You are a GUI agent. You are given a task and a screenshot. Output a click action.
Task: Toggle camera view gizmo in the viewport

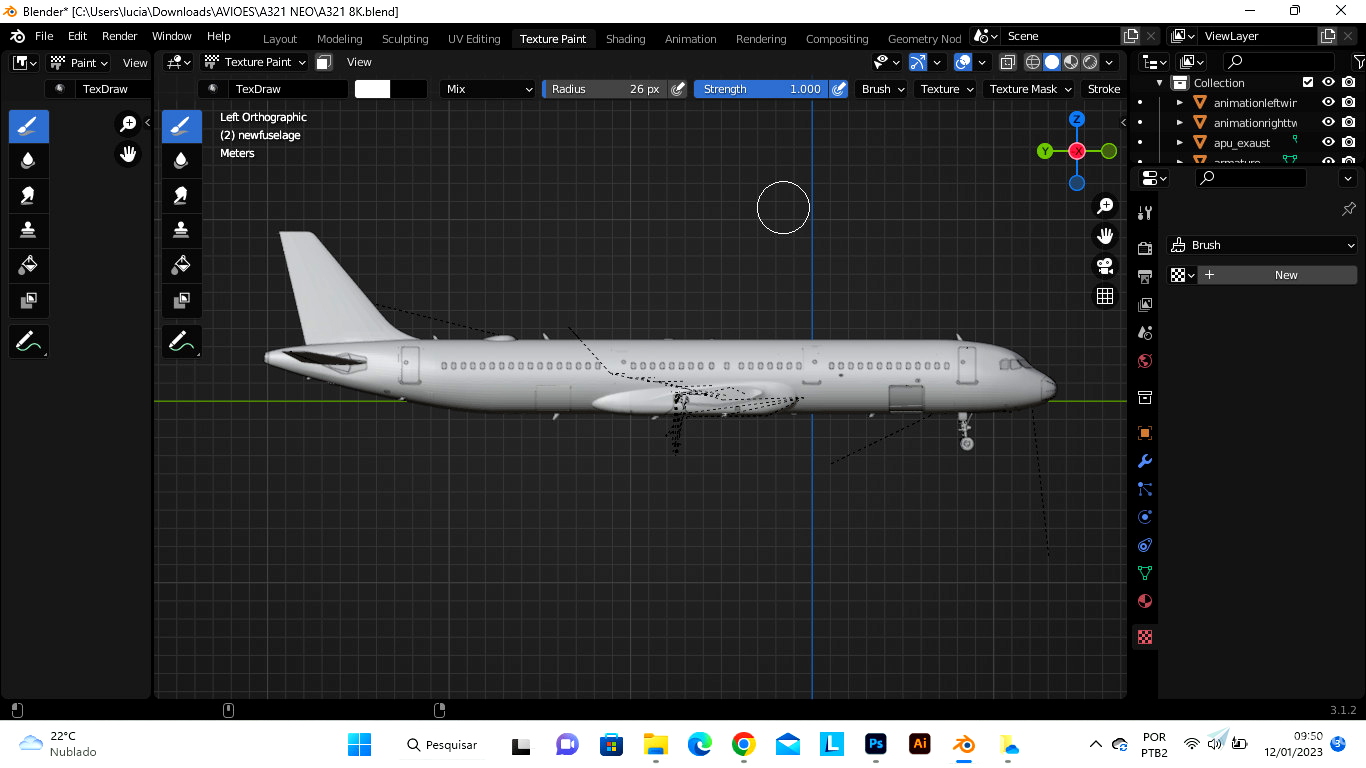click(1105, 266)
